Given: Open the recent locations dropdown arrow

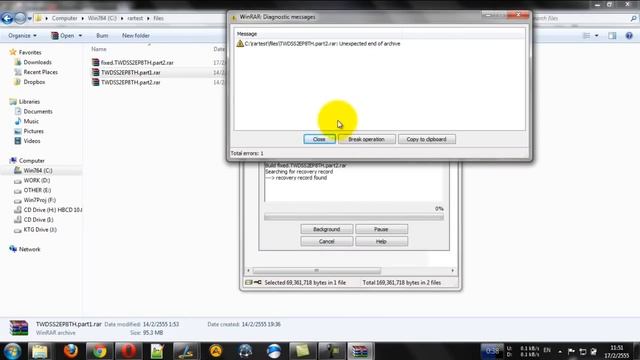Looking at the screenshot, I should point(29,19).
